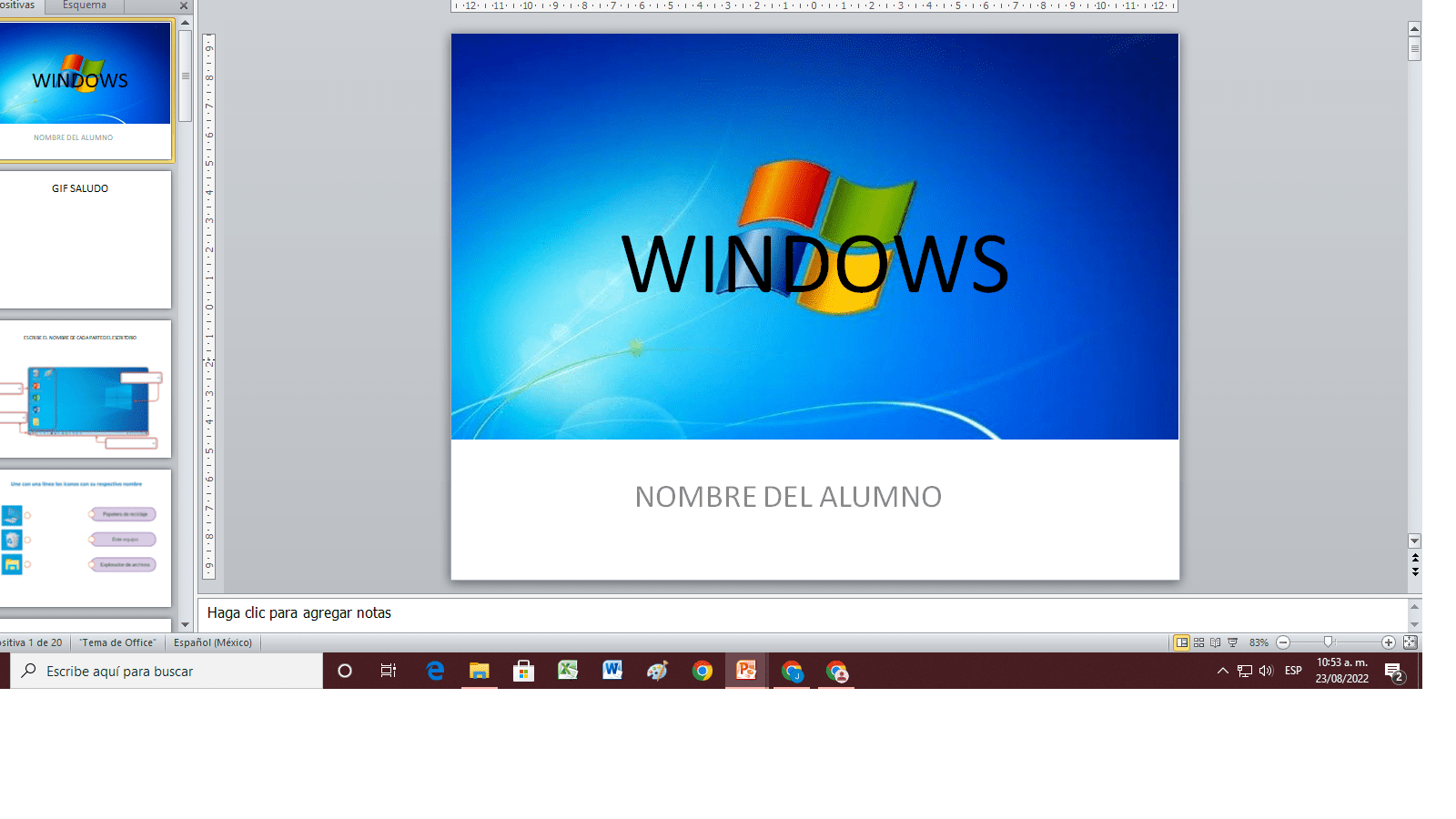Click the zoom out minus button
The height and width of the screenshot is (819, 1456).
tap(1283, 642)
